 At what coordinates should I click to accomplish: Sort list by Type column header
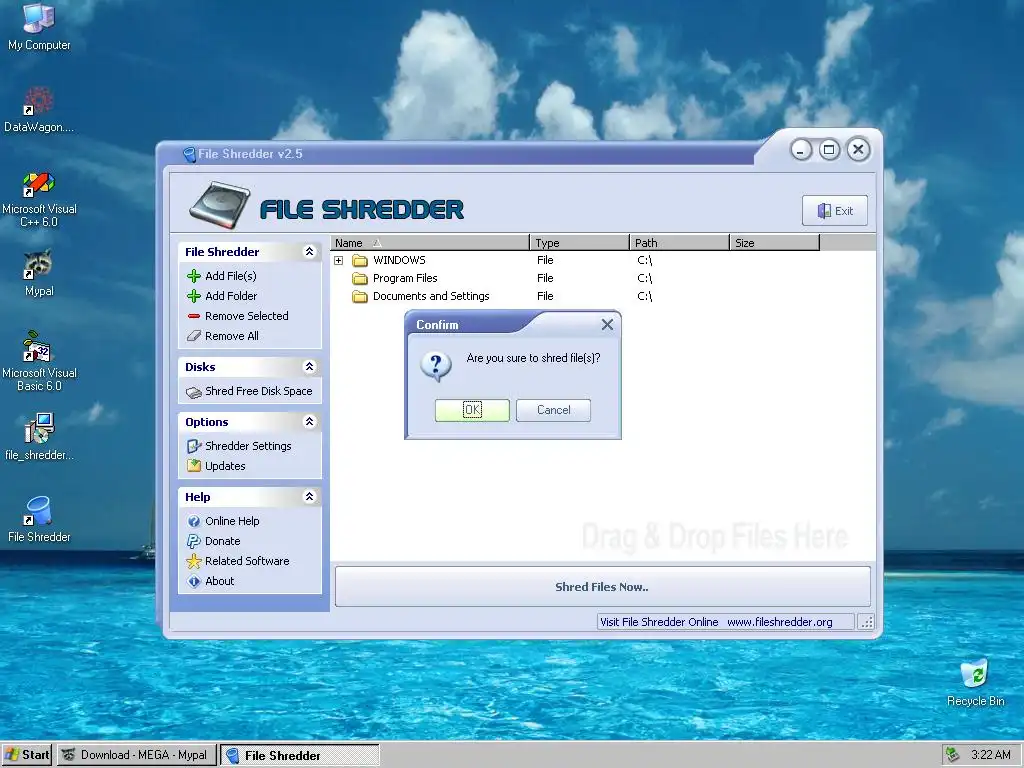(x=580, y=243)
